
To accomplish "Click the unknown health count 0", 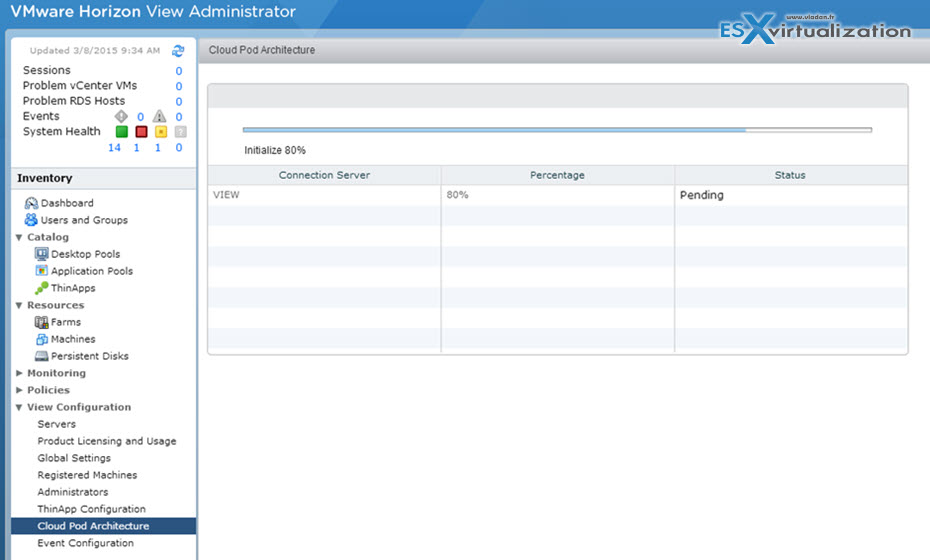I will (x=179, y=148).
